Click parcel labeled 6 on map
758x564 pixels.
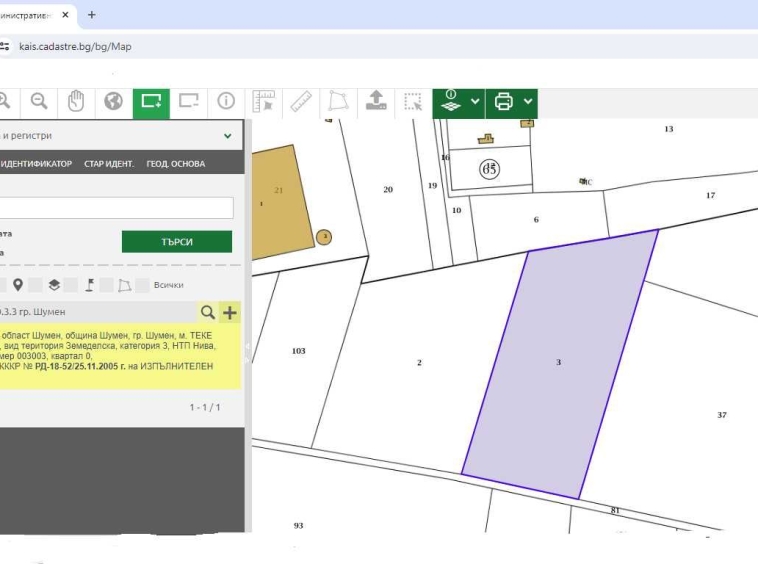[x=536, y=219]
